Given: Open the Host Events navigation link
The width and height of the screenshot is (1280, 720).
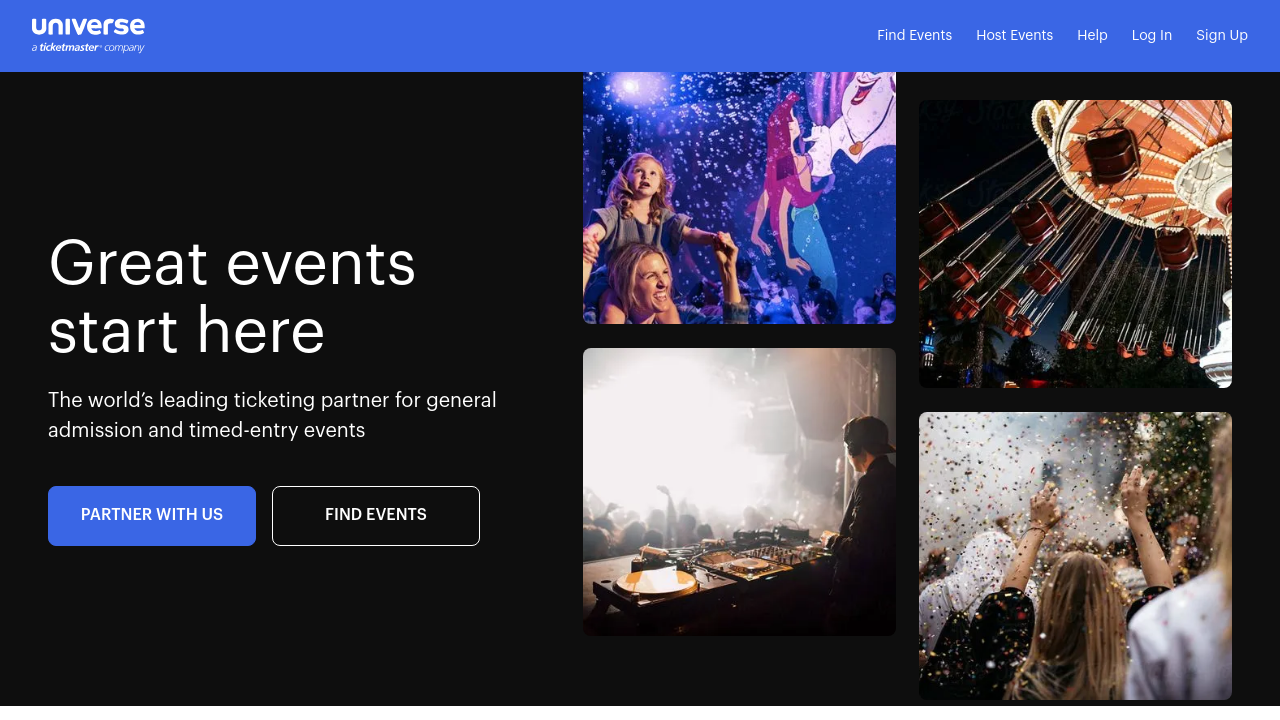Looking at the screenshot, I should point(1014,36).
